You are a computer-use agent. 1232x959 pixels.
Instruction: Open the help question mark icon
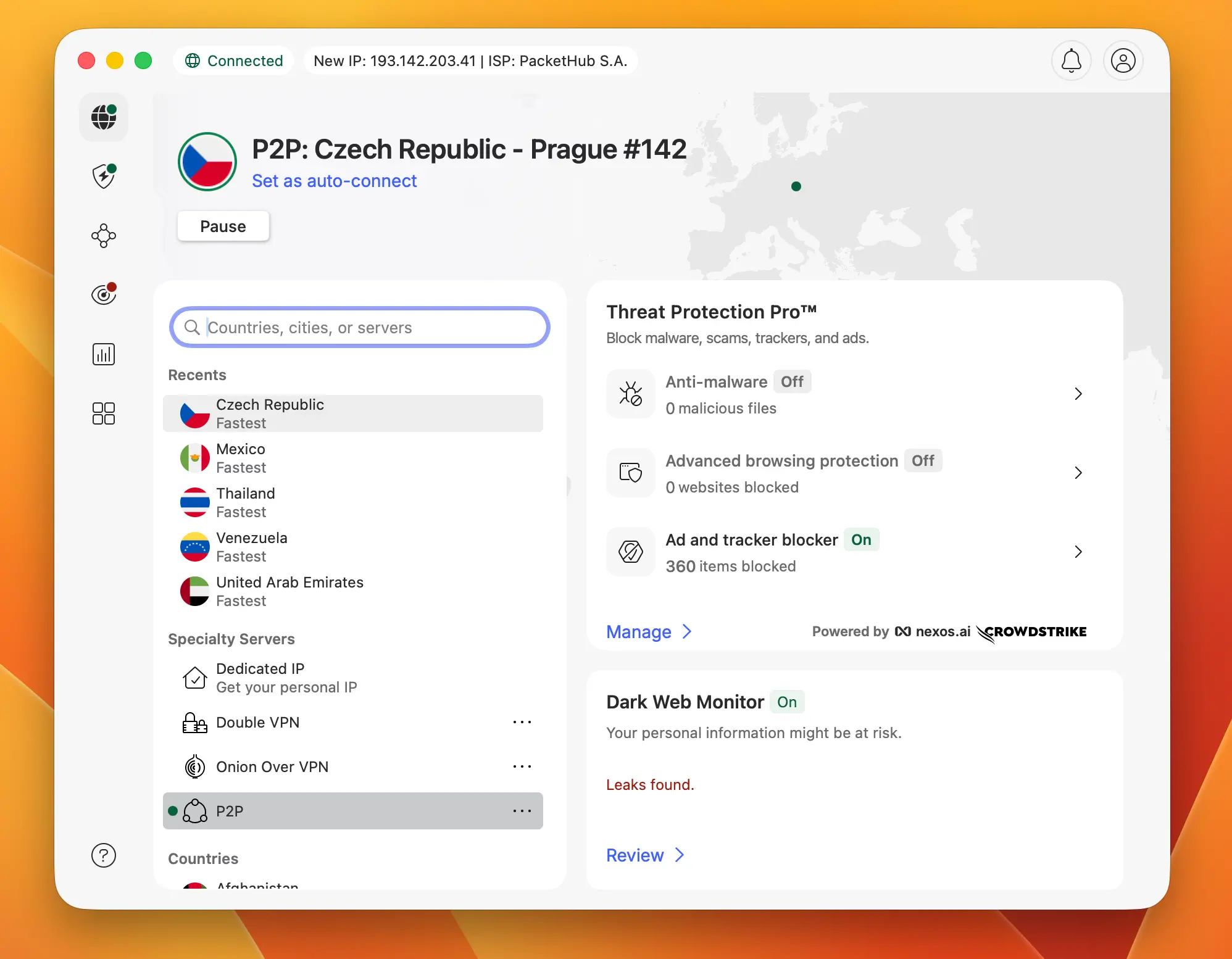104,855
